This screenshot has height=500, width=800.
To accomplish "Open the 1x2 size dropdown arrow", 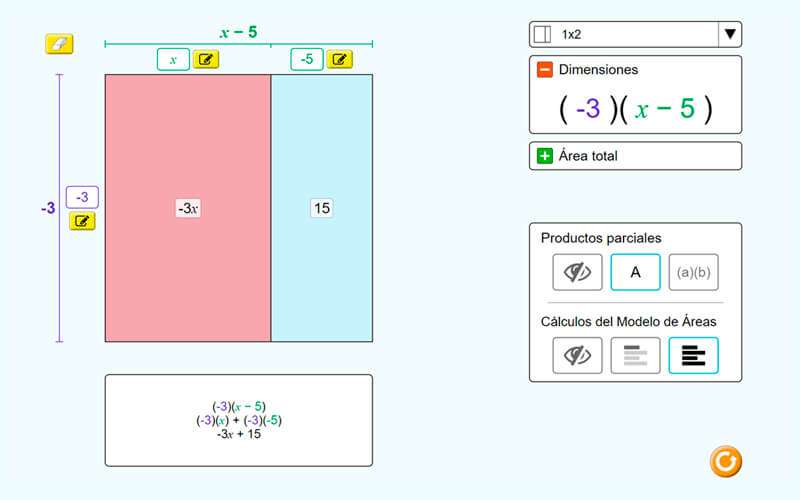I will (x=730, y=35).
